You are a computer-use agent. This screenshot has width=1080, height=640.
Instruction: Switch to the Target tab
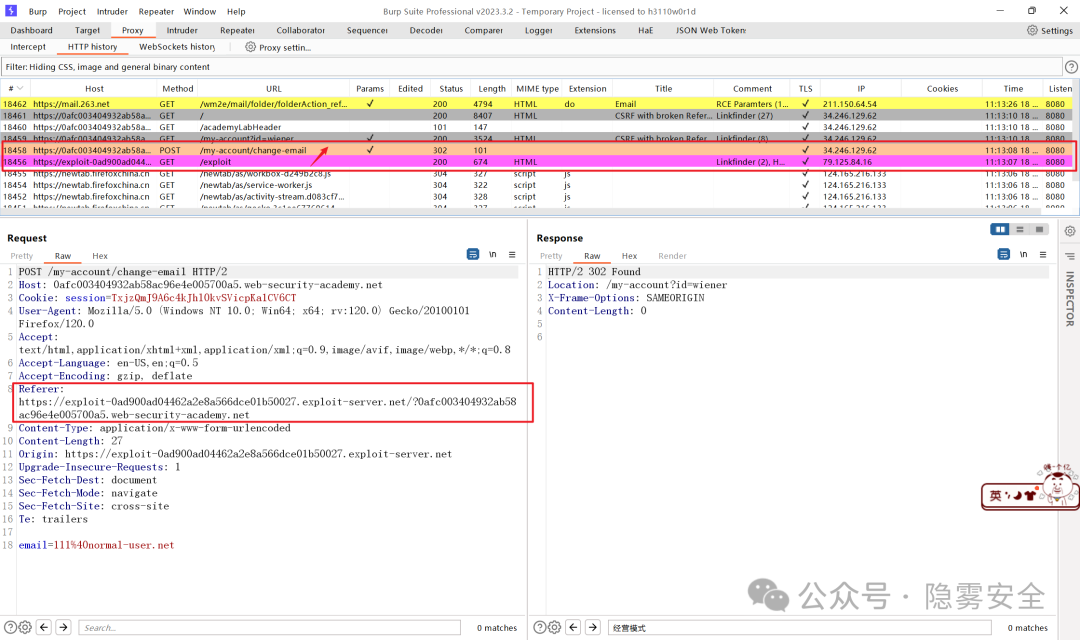pyautogui.click(x=87, y=30)
